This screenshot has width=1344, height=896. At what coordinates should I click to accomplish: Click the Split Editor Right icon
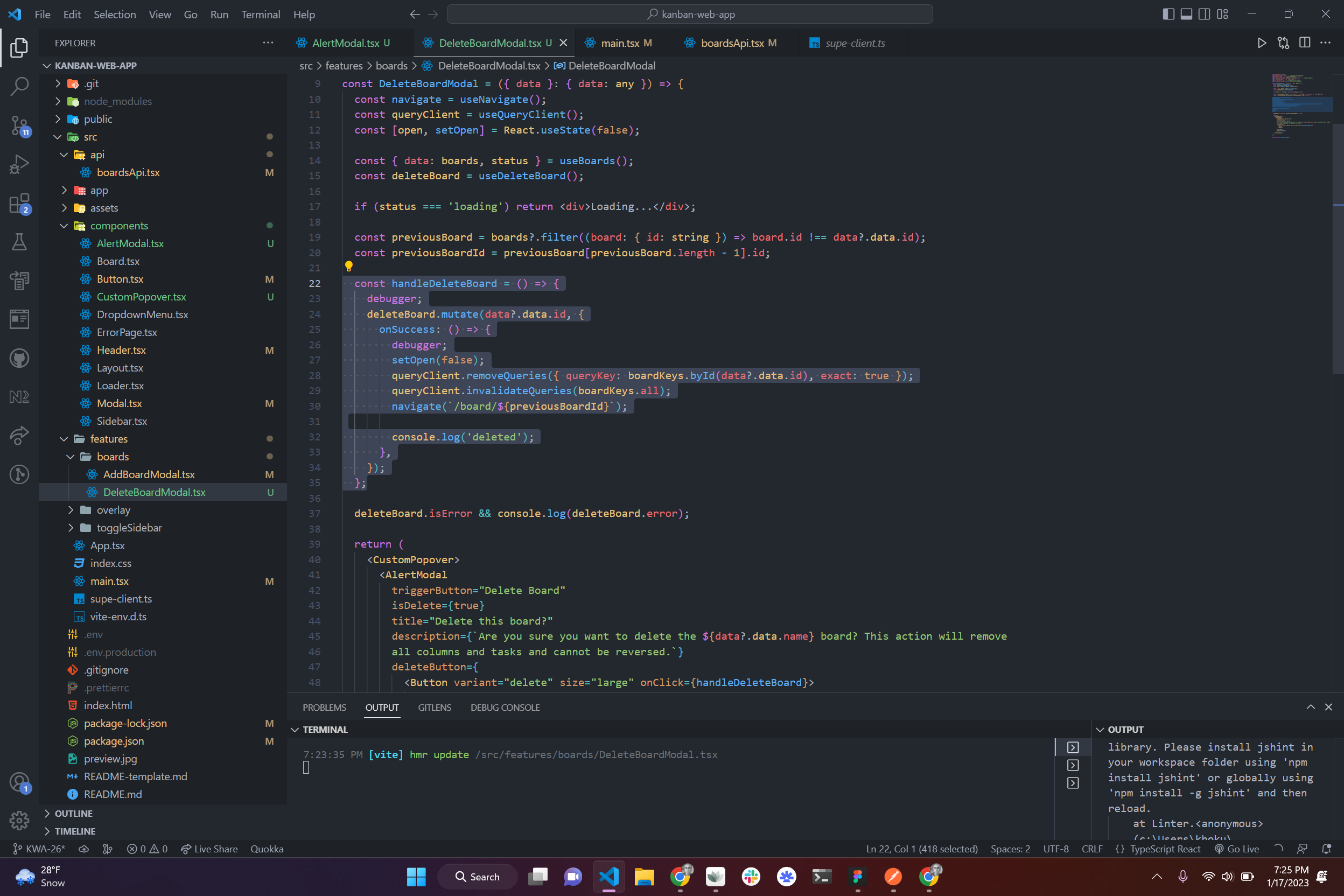tap(1305, 43)
